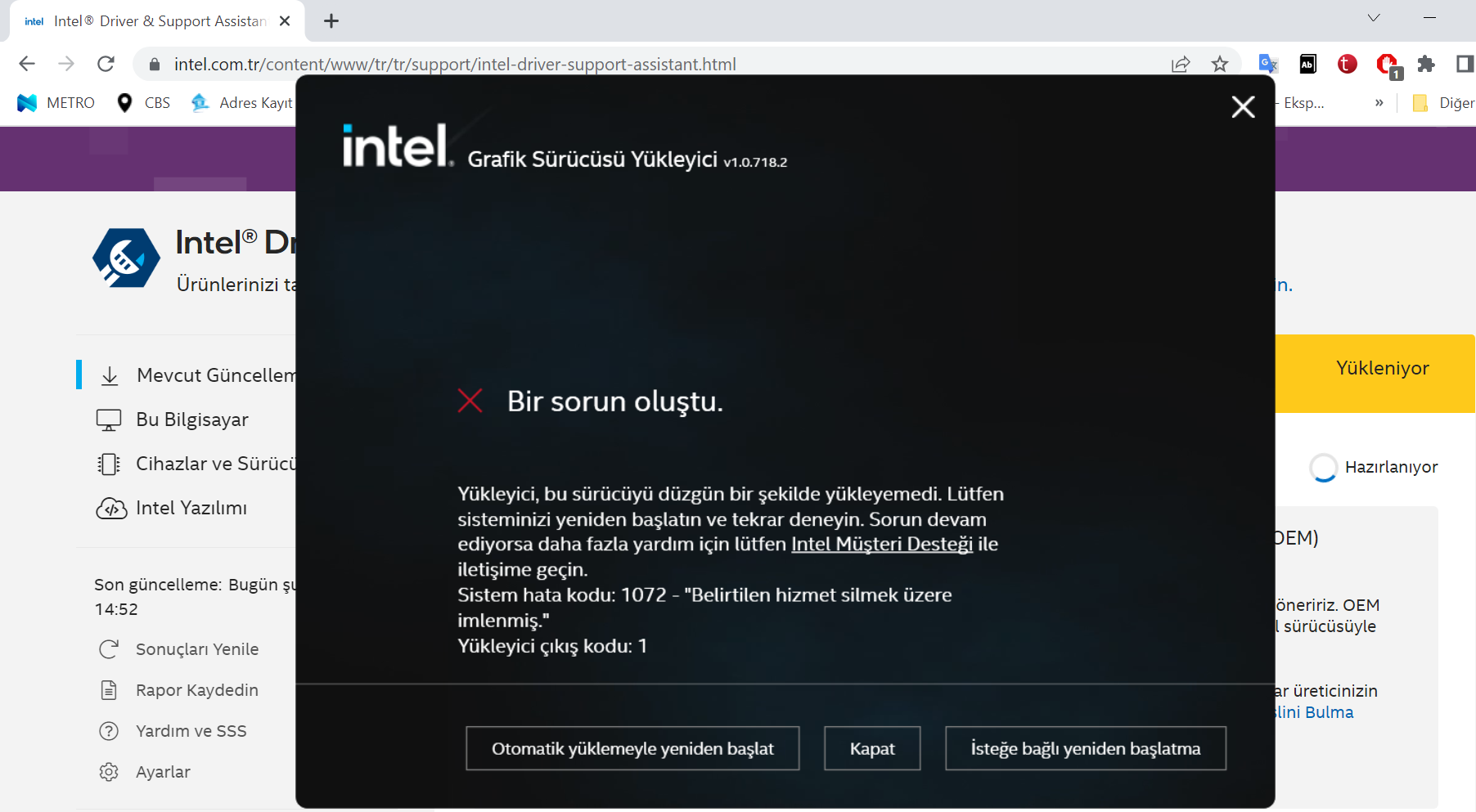Click the Hazırlanıyor status text
The width and height of the screenshot is (1476, 812).
coord(1391,467)
